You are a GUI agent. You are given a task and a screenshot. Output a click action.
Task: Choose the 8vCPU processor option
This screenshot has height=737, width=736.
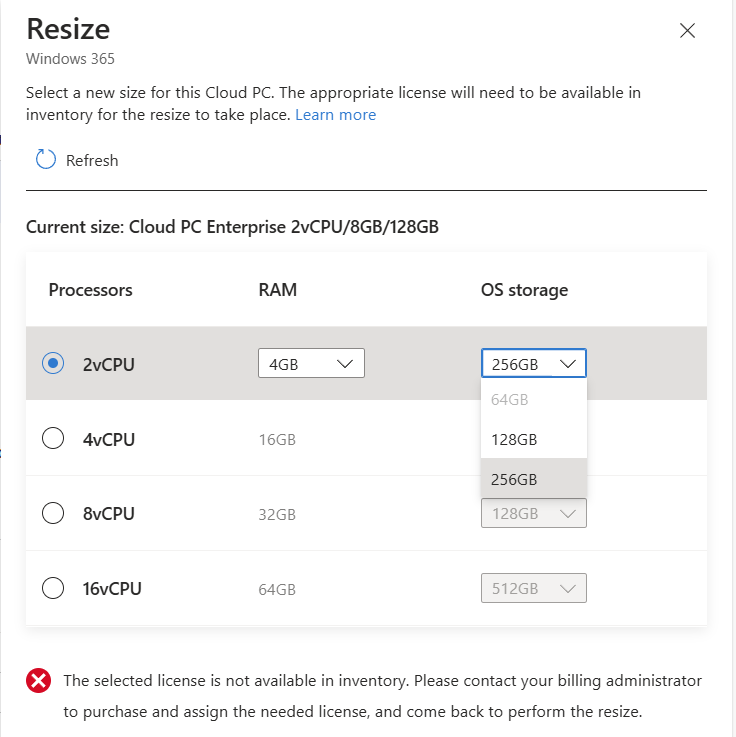53,513
